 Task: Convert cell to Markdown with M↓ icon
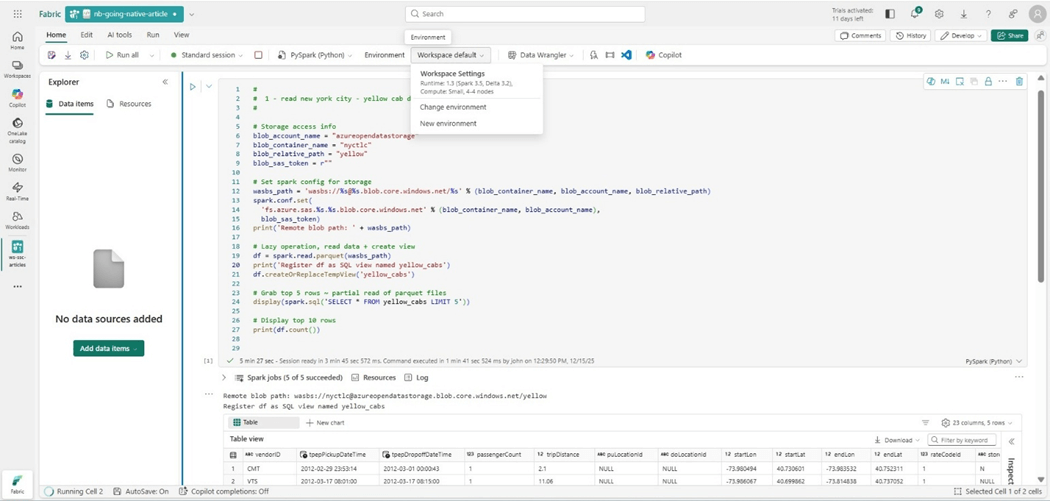click(945, 82)
